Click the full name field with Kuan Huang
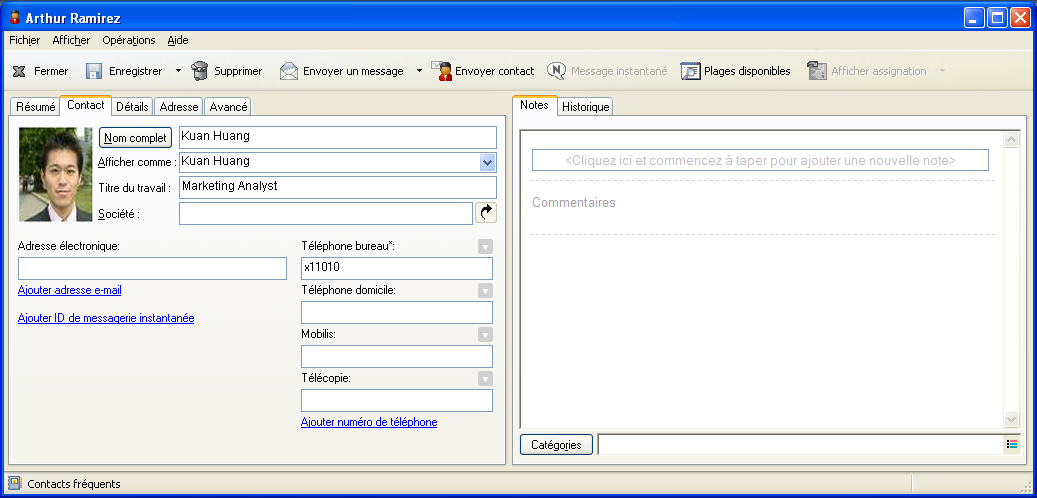 [x=338, y=138]
